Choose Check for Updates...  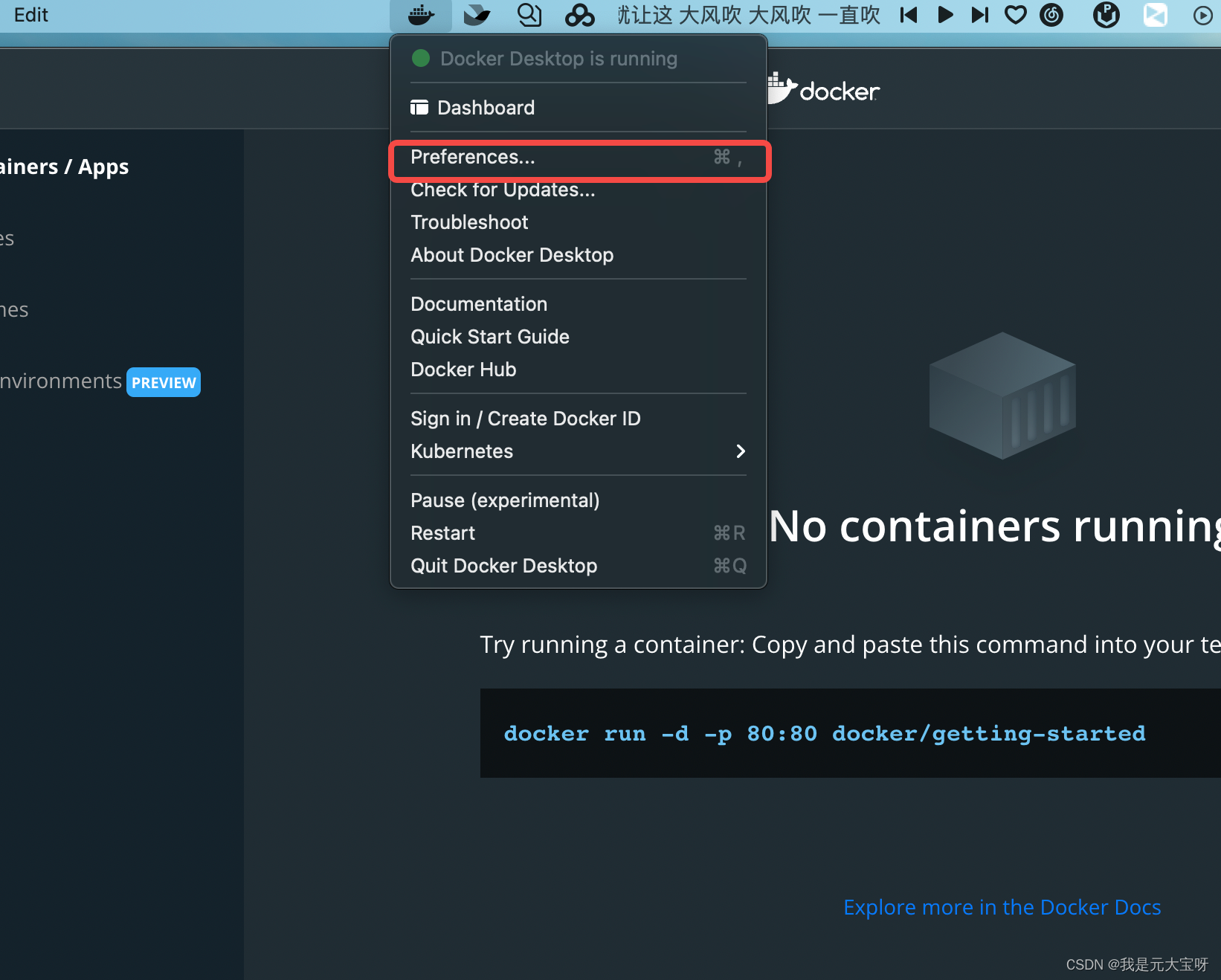coord(578,190)
